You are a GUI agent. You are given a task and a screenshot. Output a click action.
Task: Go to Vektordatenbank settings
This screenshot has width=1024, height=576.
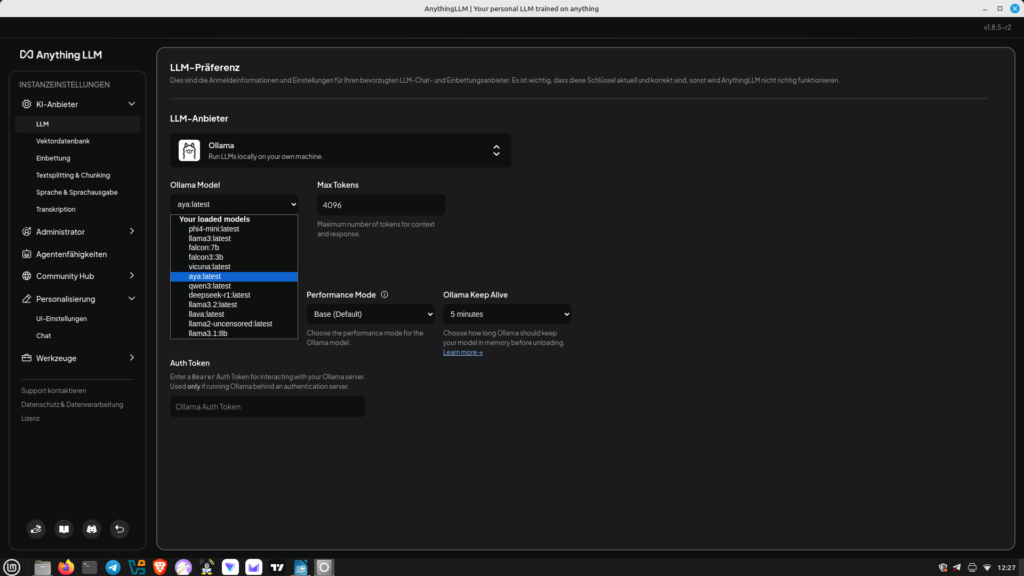63,141
